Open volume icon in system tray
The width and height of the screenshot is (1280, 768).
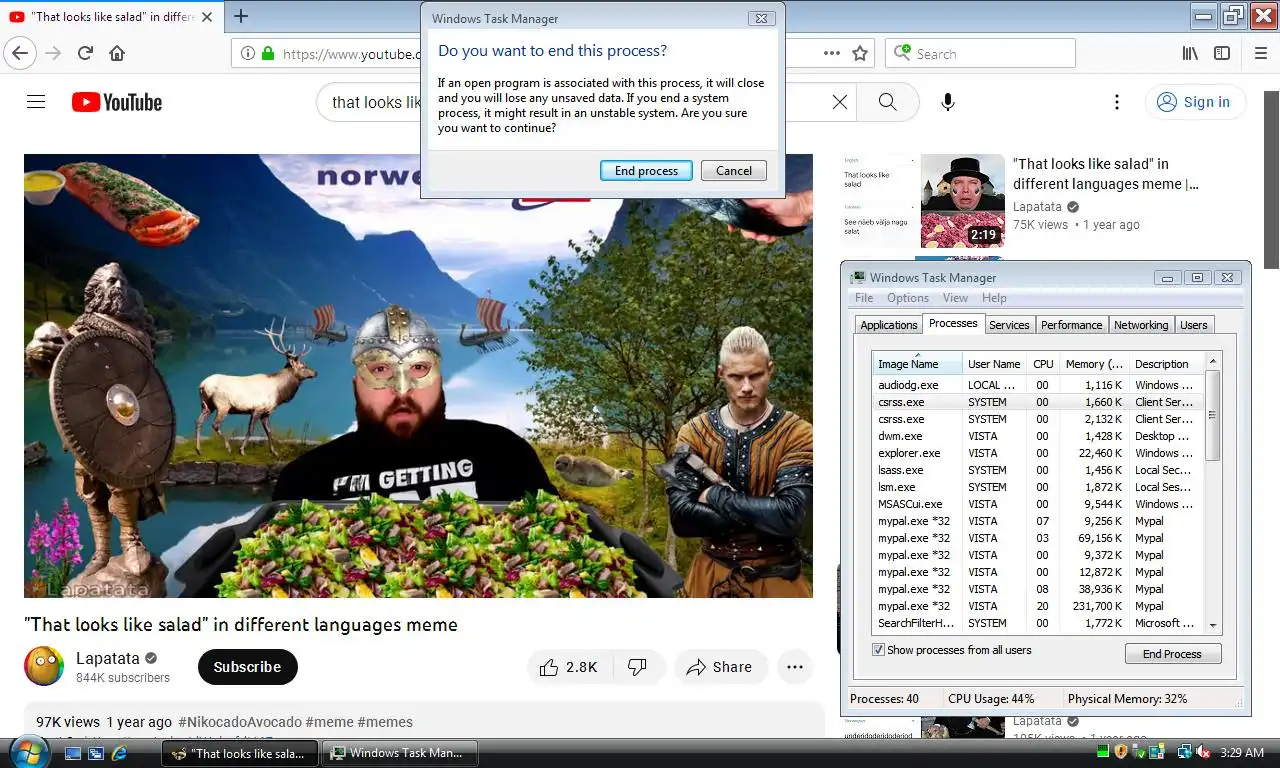click(x=1203, y=752)
